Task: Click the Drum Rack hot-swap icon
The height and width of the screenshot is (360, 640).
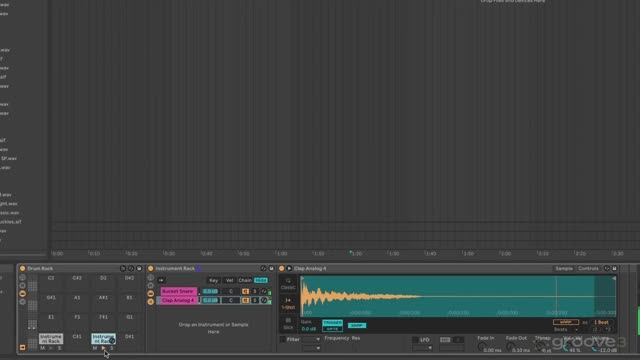Action: click(x=131, y=269)
